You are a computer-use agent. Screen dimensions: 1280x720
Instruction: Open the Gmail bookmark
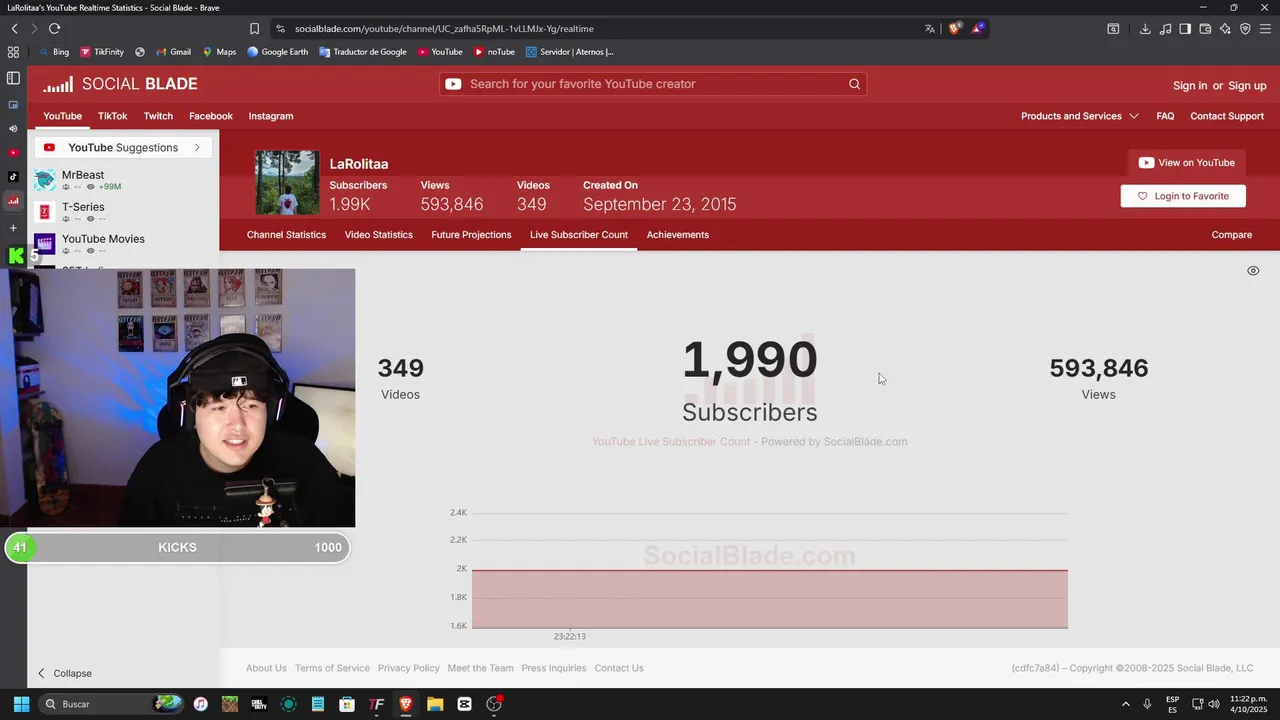pyautogui.click(x=174, y=52)
